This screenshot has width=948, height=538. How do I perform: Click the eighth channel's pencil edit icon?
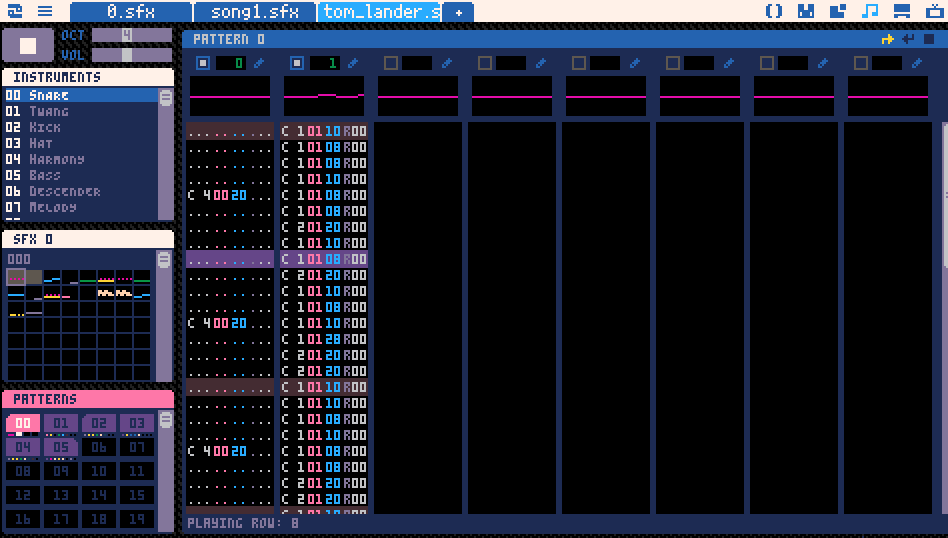click(917, 63)
